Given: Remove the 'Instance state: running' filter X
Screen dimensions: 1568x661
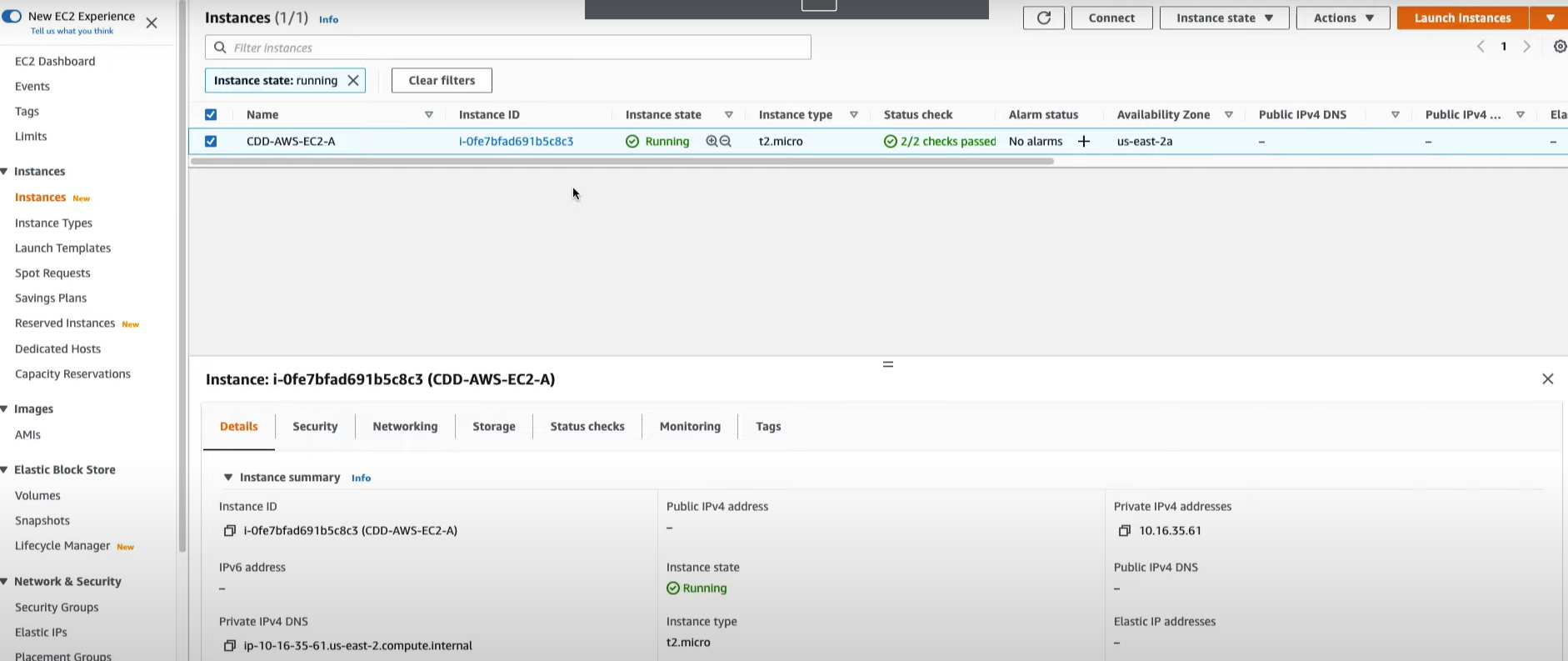Looking at the screenshot, I should [x=353, y=80].
